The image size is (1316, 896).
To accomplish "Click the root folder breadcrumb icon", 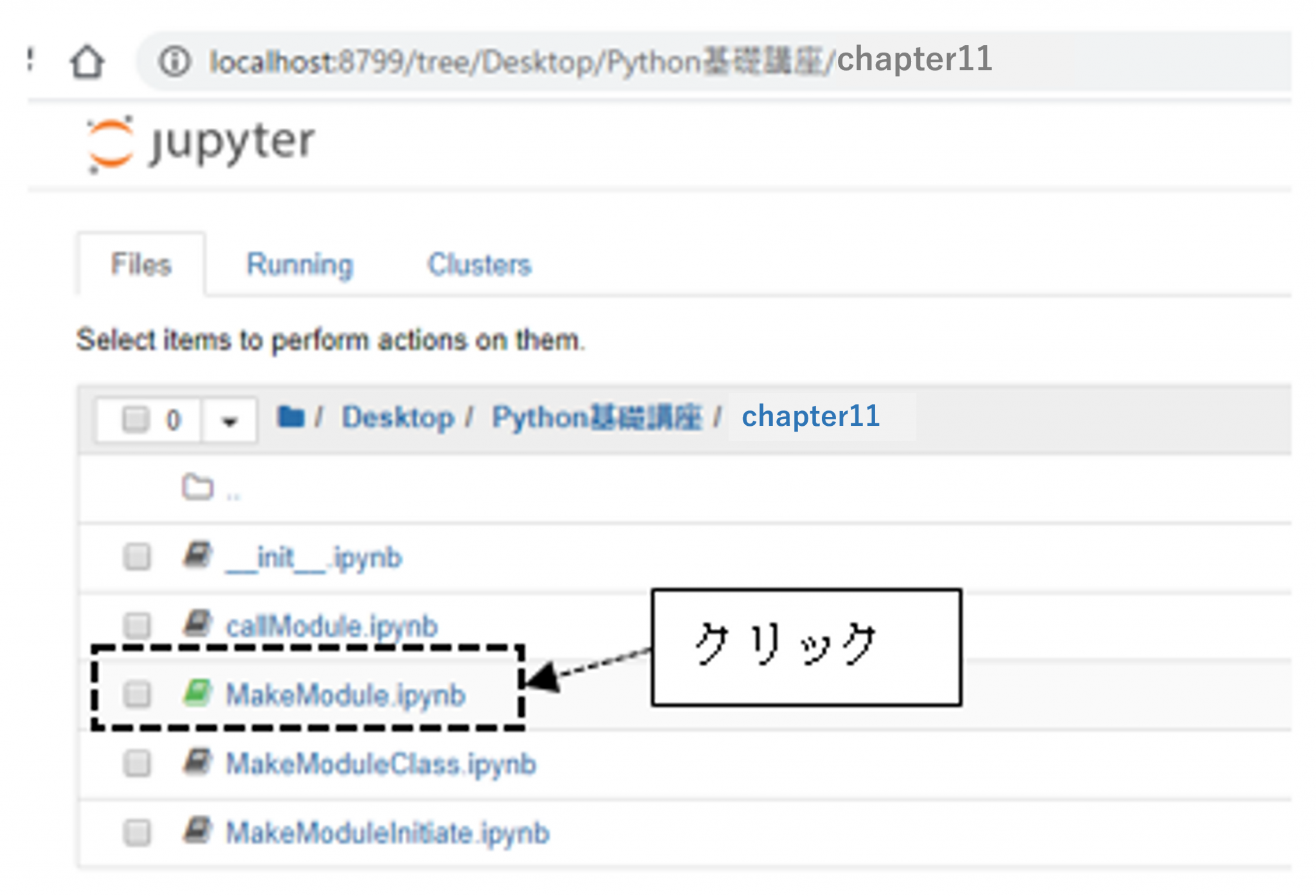I will point(290,417).
